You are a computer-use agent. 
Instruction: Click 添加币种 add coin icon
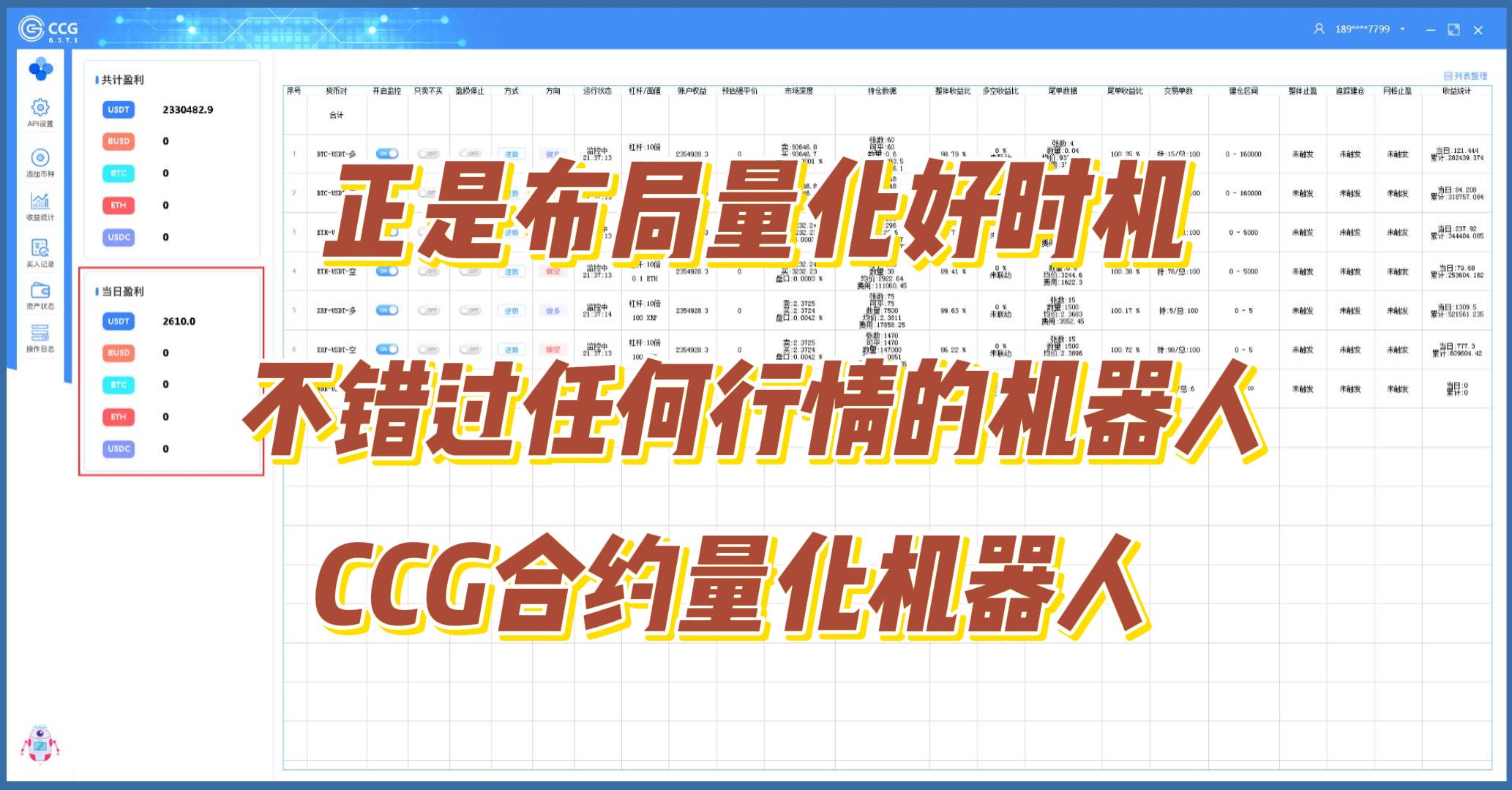coord(40,159)
